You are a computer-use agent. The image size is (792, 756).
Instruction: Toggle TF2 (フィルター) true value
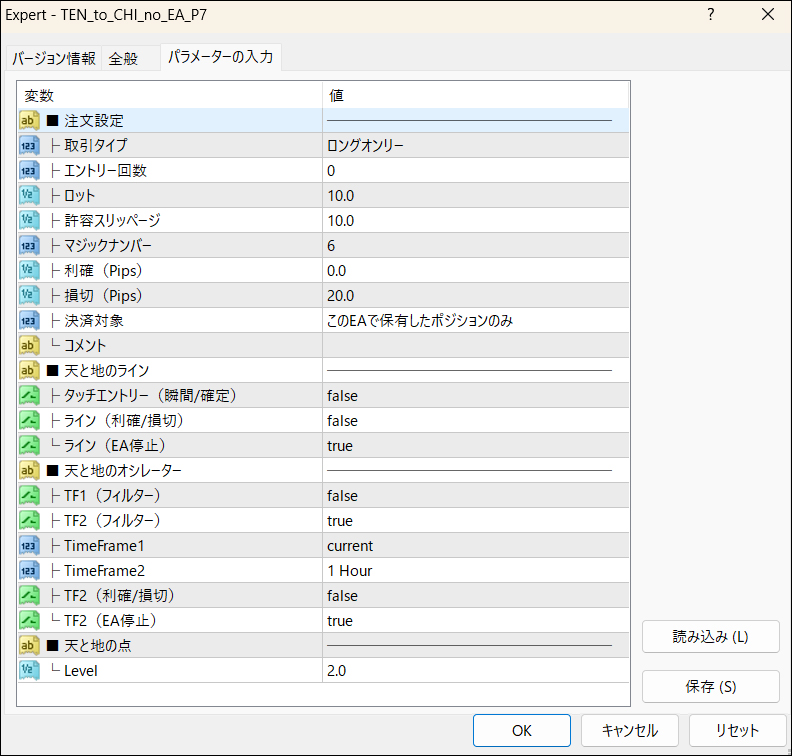pyautogui.click(x=475, y=521)
